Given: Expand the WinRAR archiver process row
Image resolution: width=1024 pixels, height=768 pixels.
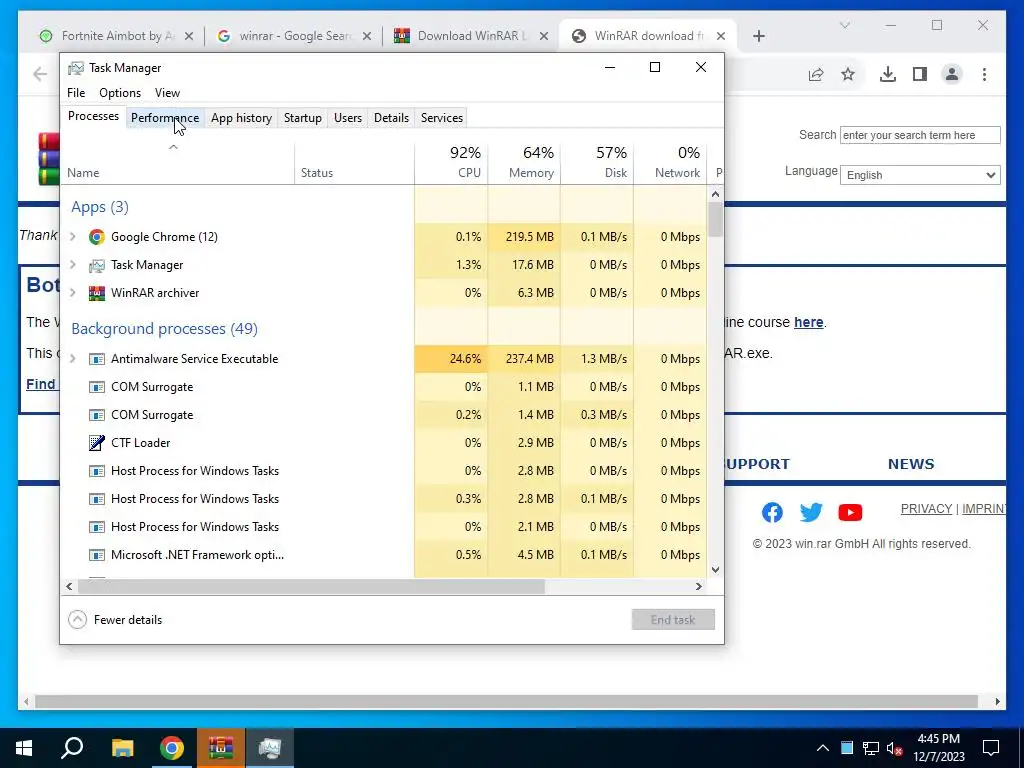Looking at the screenshot, I should (73, 293).
